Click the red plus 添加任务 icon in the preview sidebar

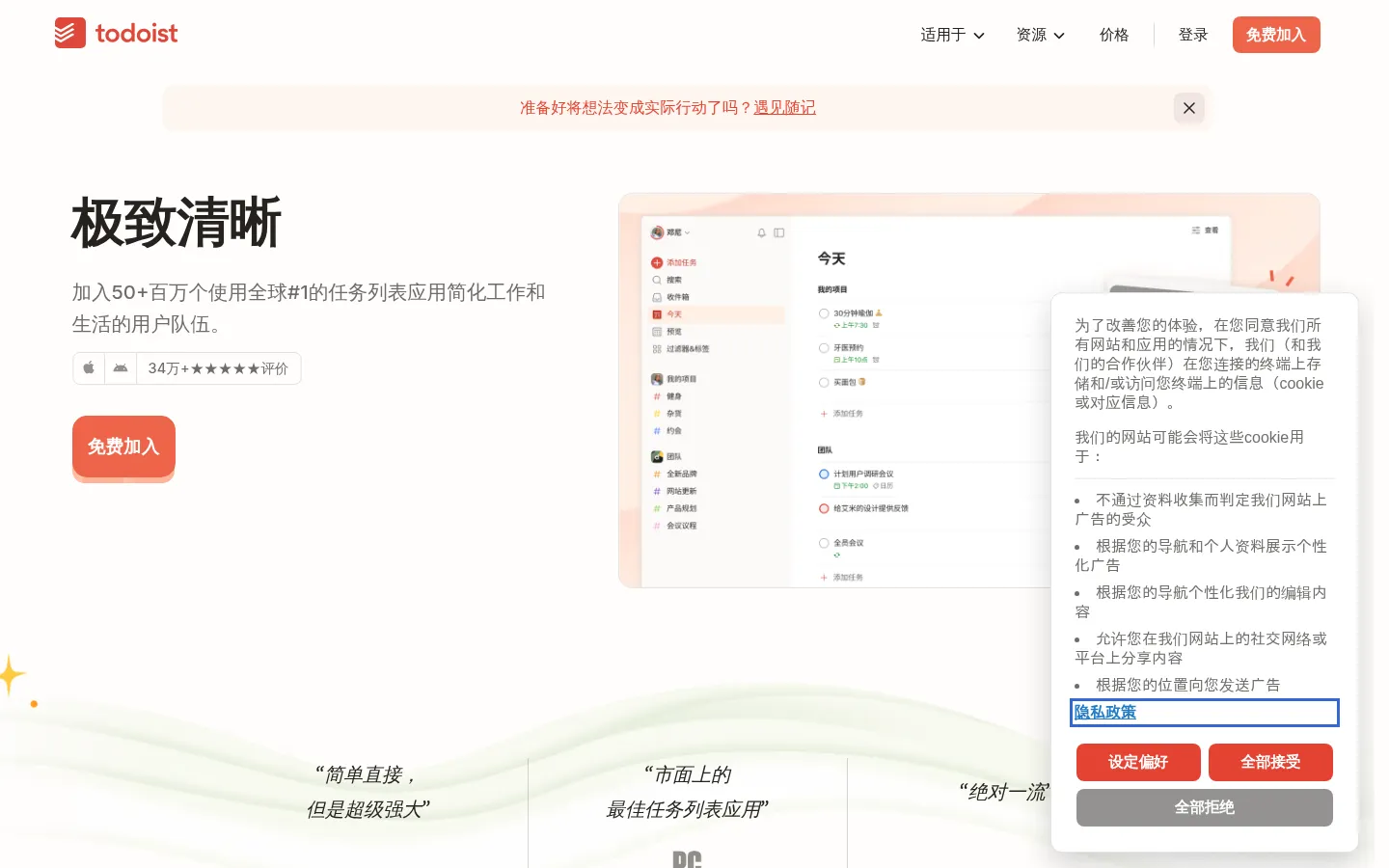tap(657, 262)
